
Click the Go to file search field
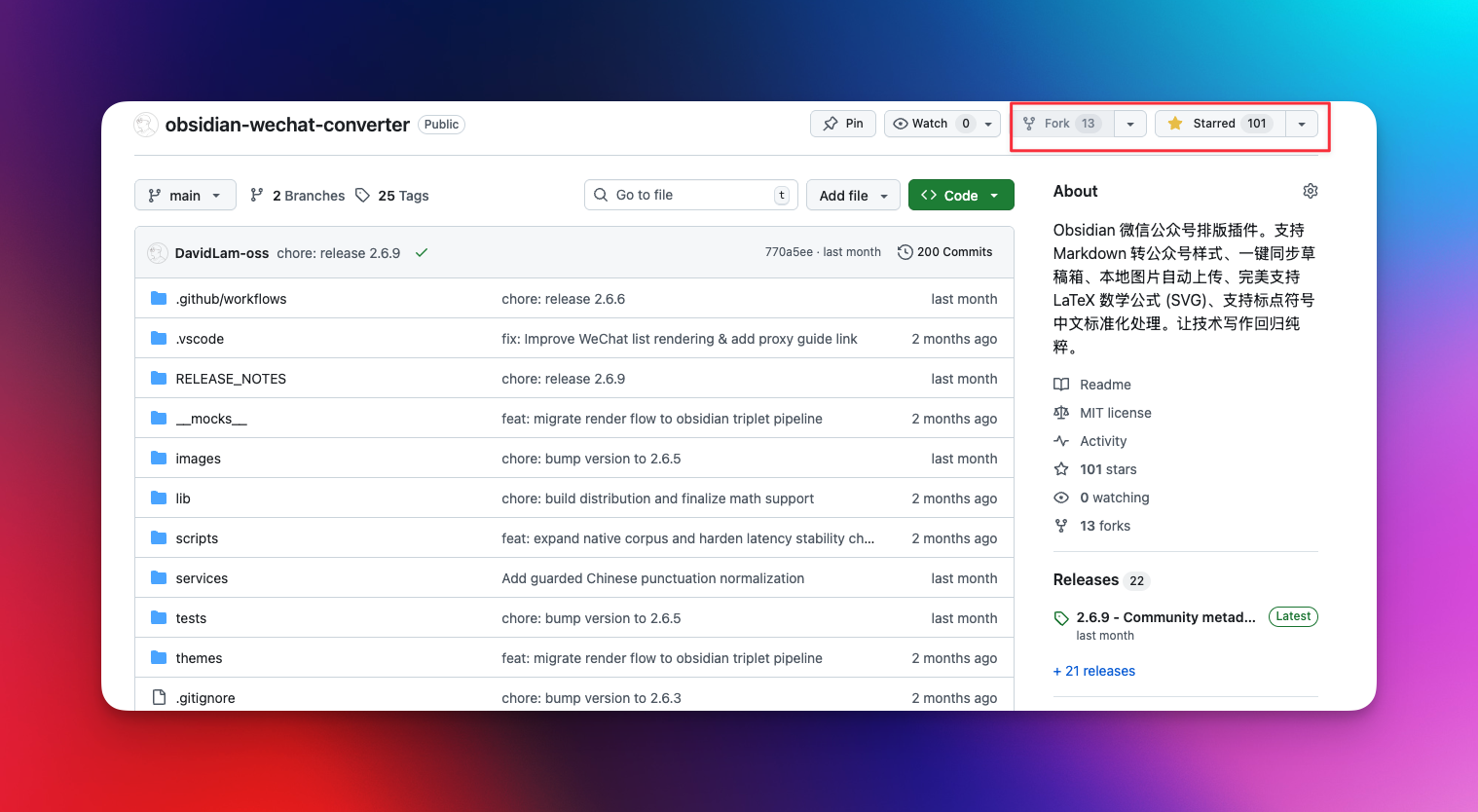point(691,195)
